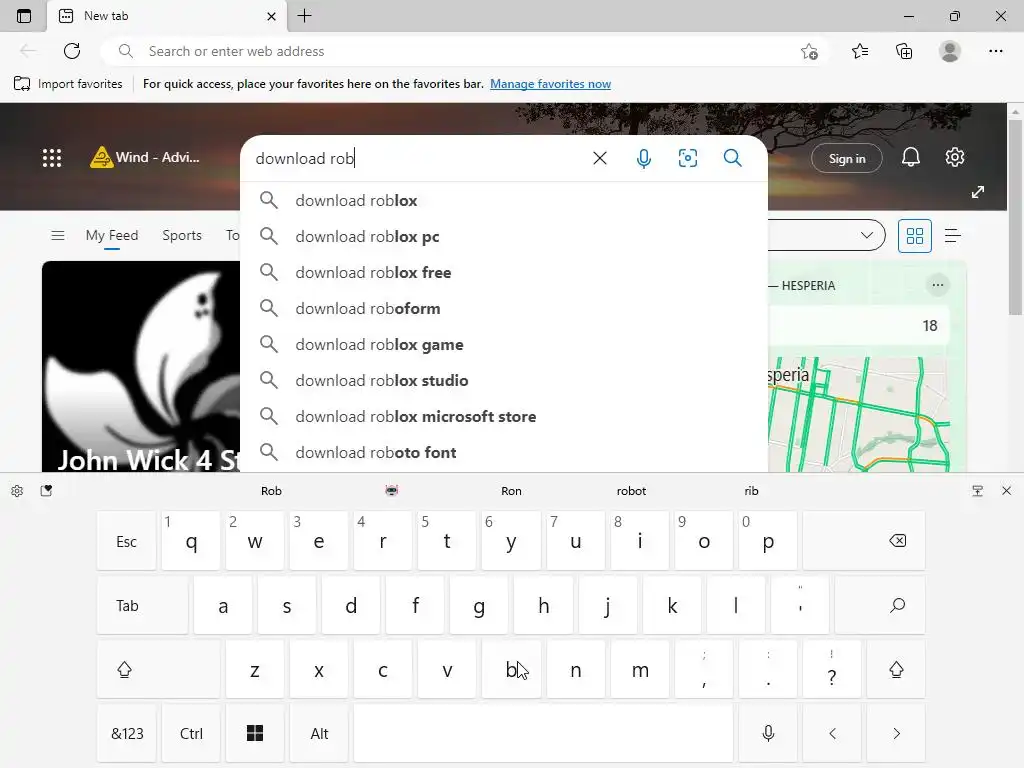Switch to My Feed tab
Screen dimensions: 1024x768
pyautogui.click(x=112, y=235)
